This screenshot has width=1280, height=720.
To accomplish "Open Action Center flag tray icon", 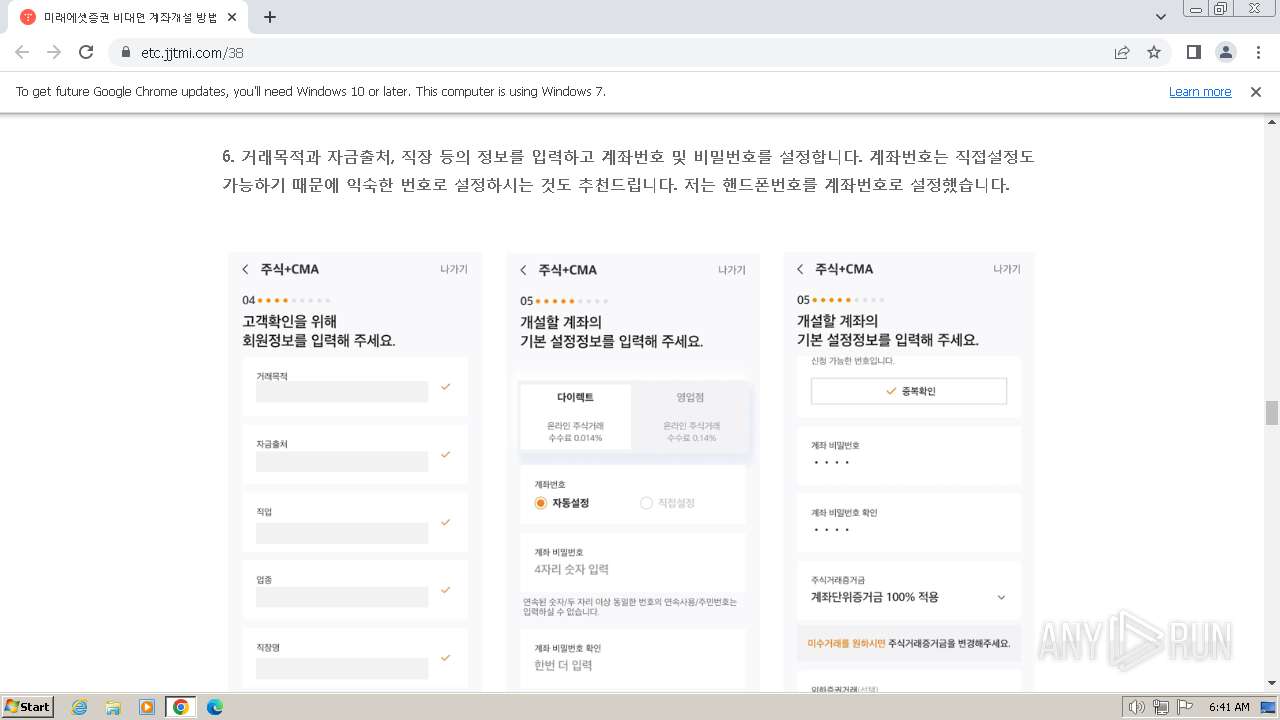I will tap(1185, 707).
